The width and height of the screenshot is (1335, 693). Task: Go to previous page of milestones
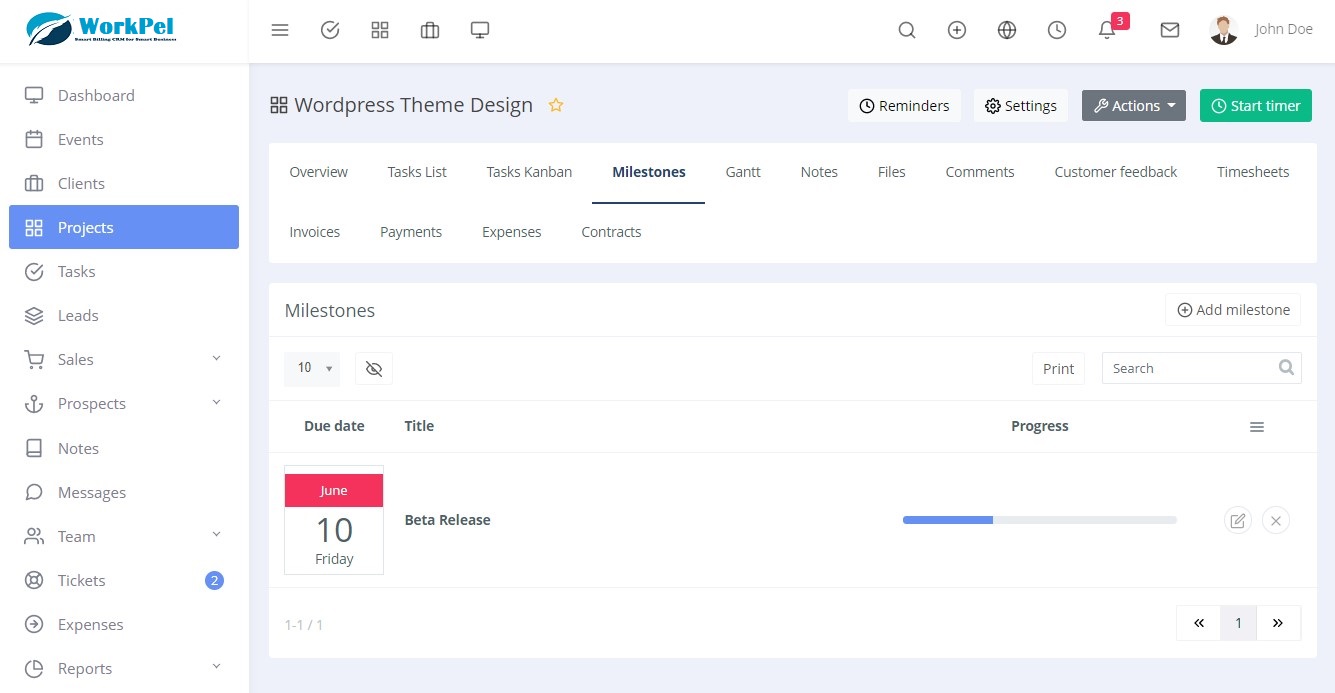coord(1199,623)
